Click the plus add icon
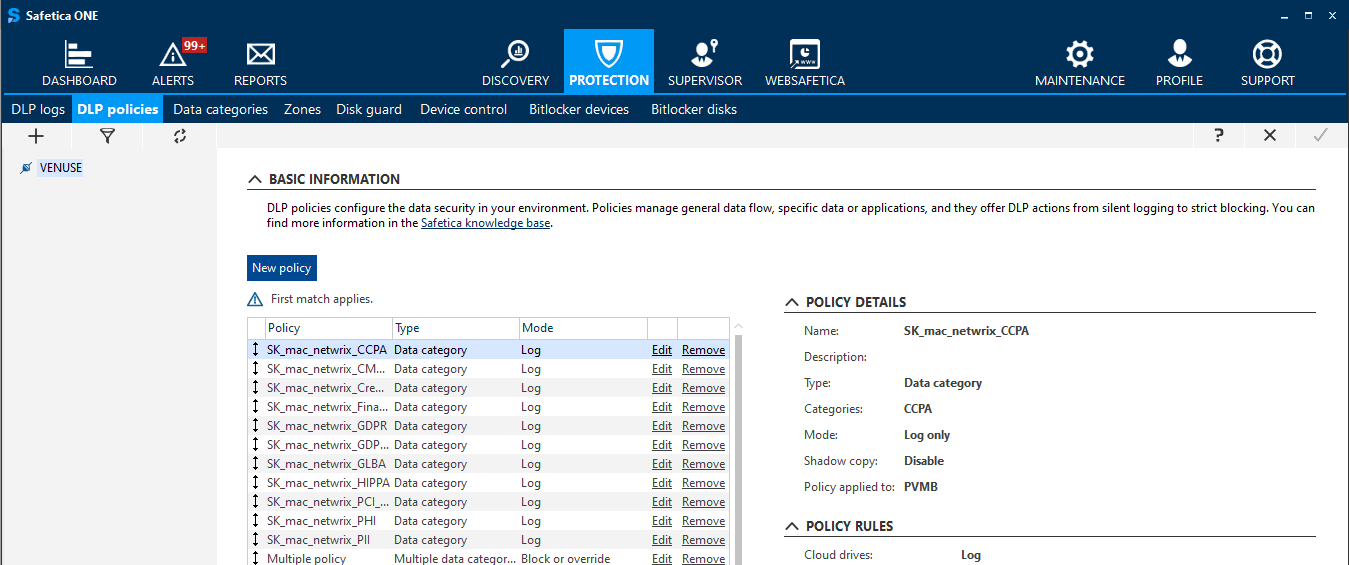This screenshot has height=565, width=1349. [36, 136]
